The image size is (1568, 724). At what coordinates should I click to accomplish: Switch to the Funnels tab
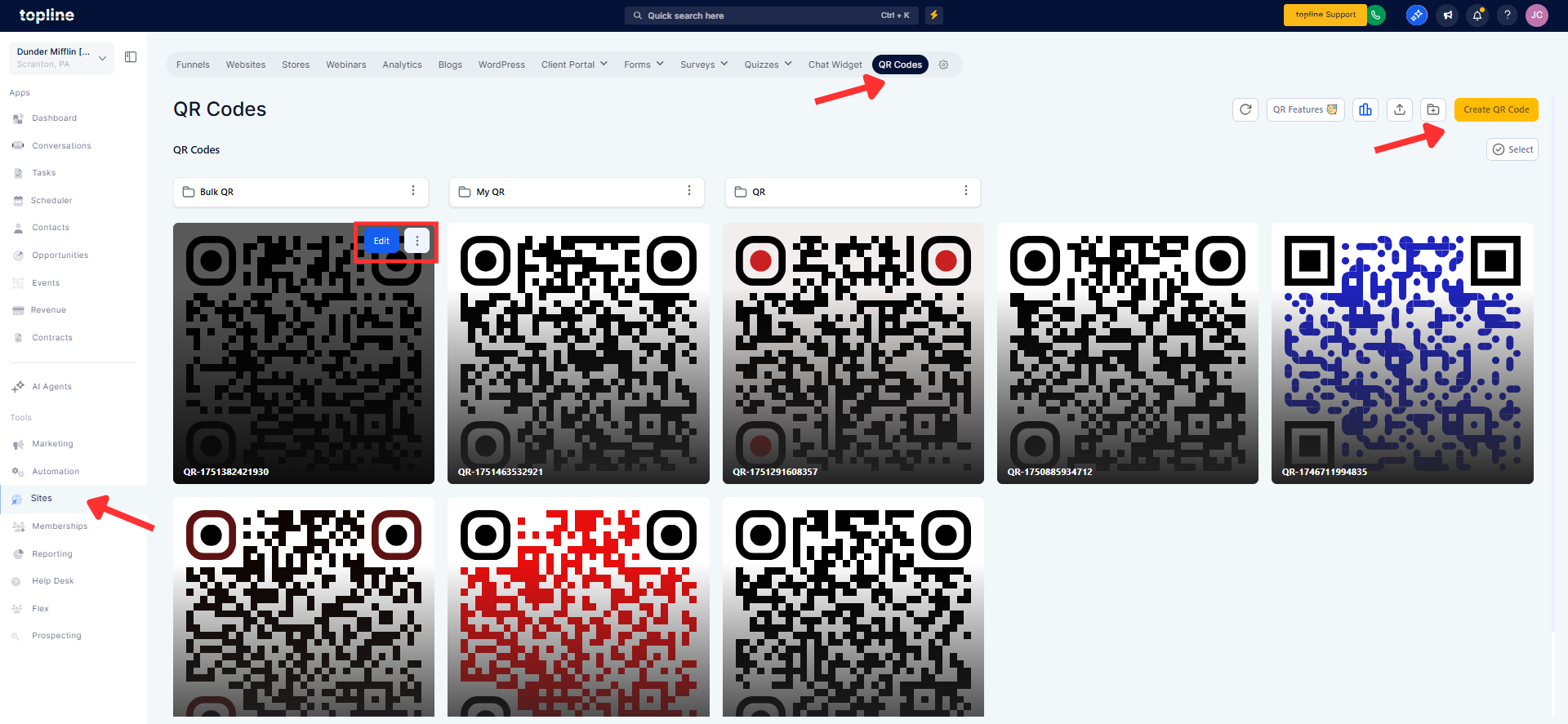tap(193, 64)
